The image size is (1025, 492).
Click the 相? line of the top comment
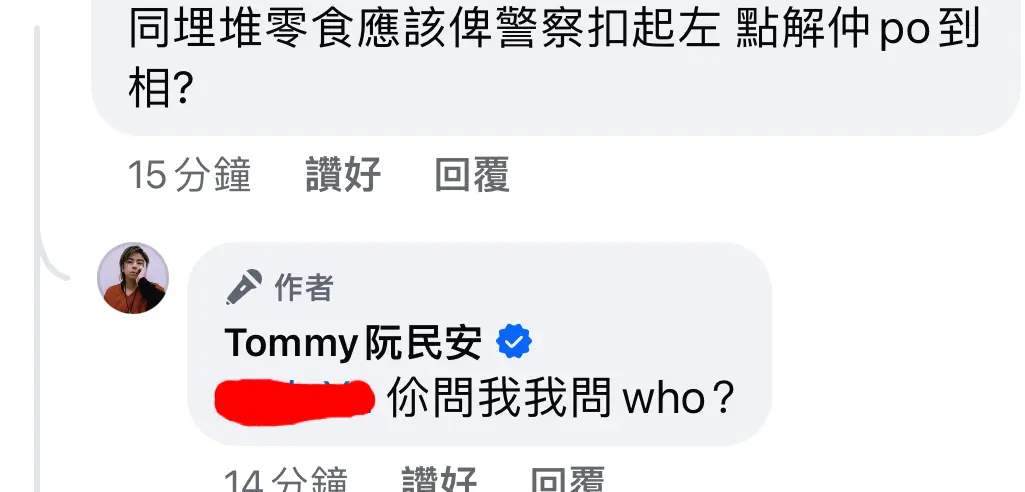tap(160, 90)
